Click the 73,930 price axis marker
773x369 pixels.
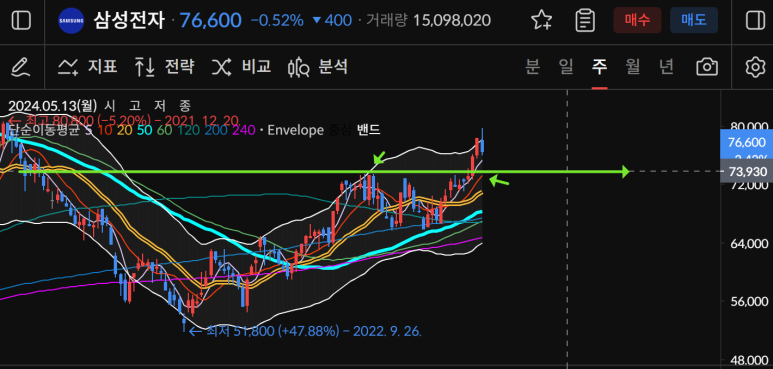(746, 172)
